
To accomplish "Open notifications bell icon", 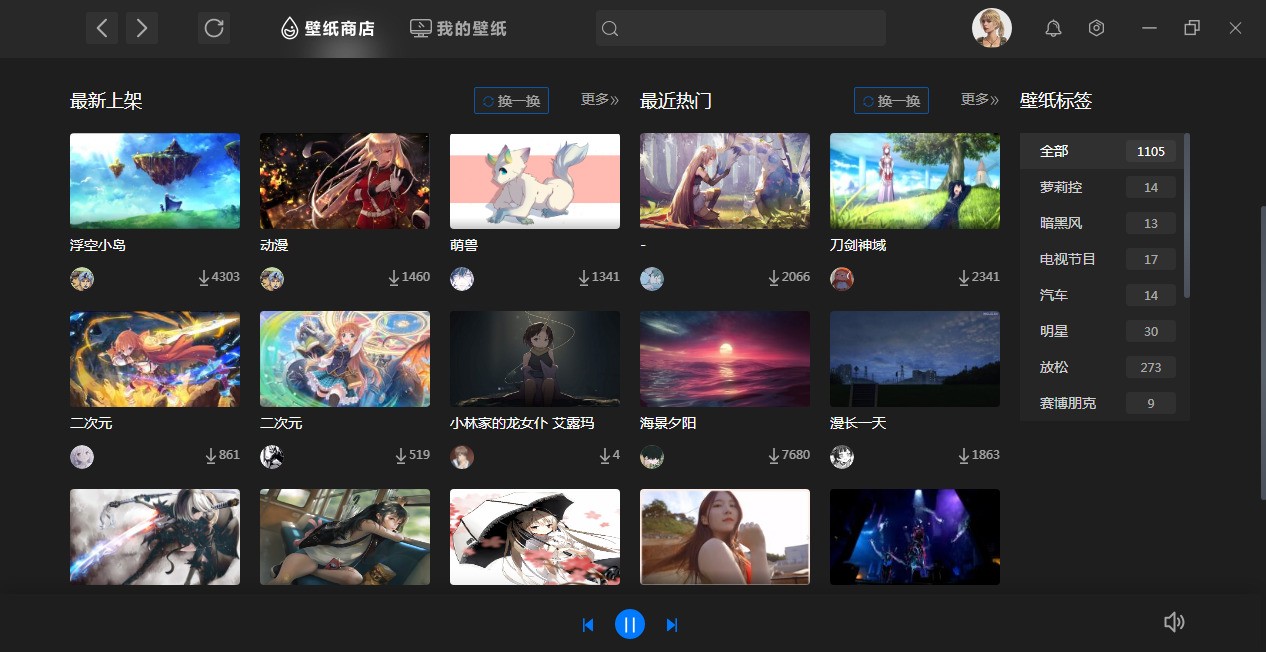I will [1053, 28].
